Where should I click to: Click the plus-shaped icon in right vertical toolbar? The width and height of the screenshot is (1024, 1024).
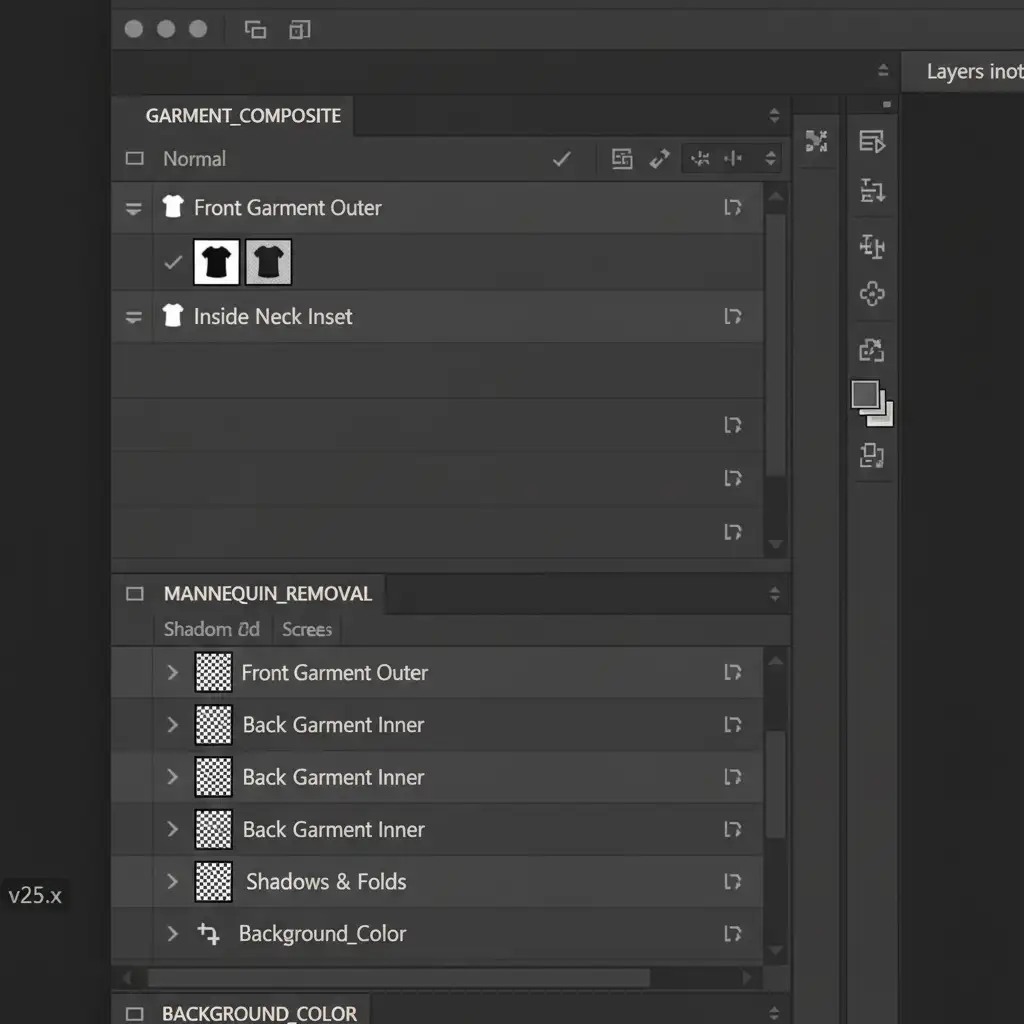872,294
